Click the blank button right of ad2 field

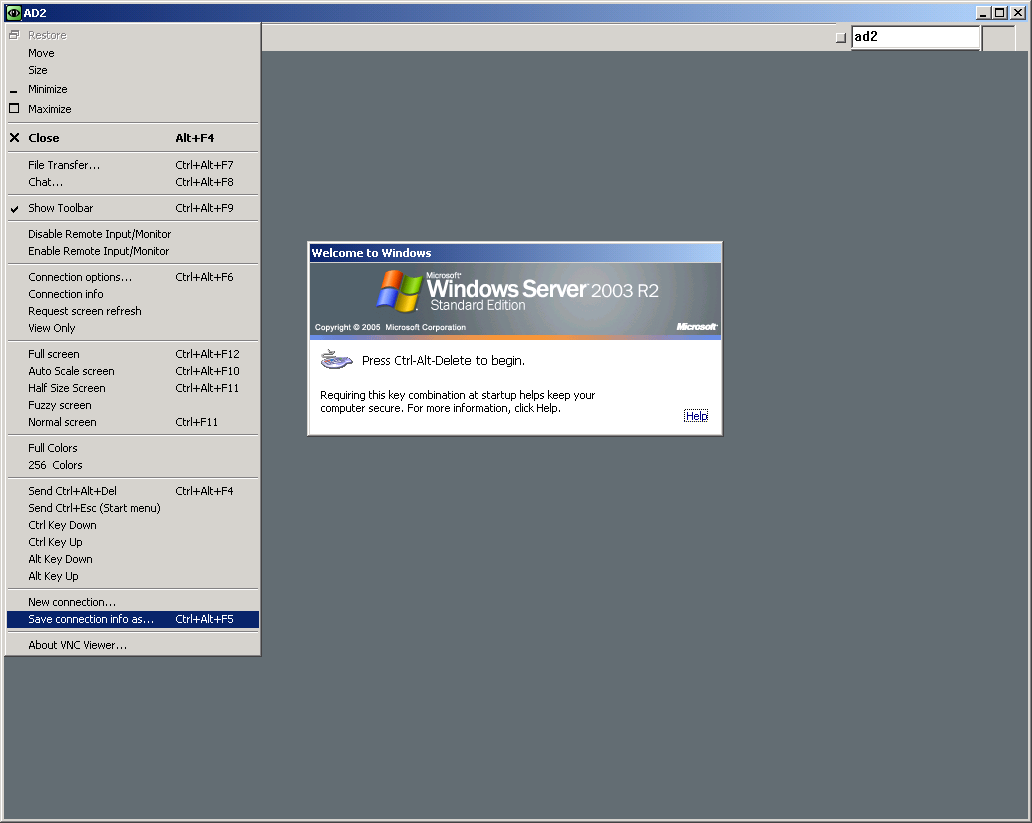[997, 38]
